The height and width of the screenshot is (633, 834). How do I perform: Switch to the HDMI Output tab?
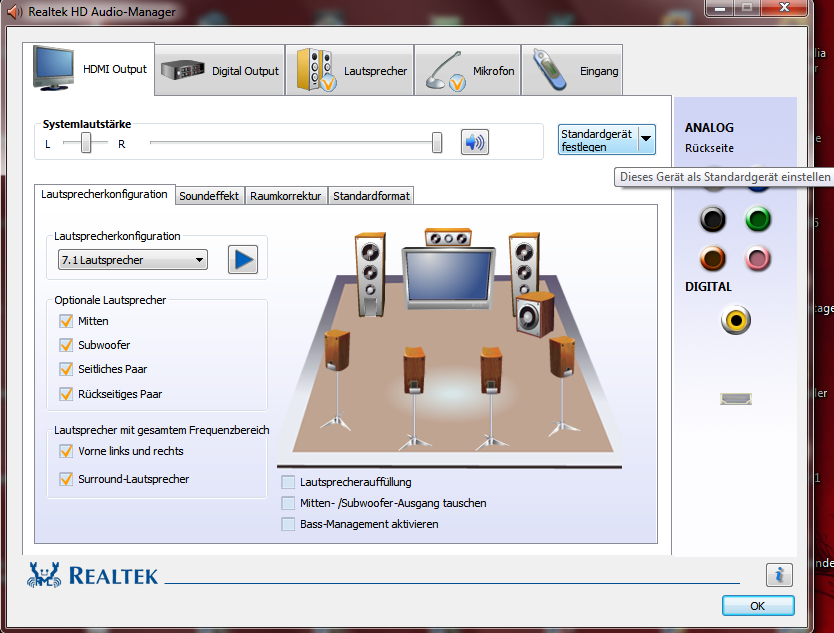pyautogui.click(x=89, y=69)
